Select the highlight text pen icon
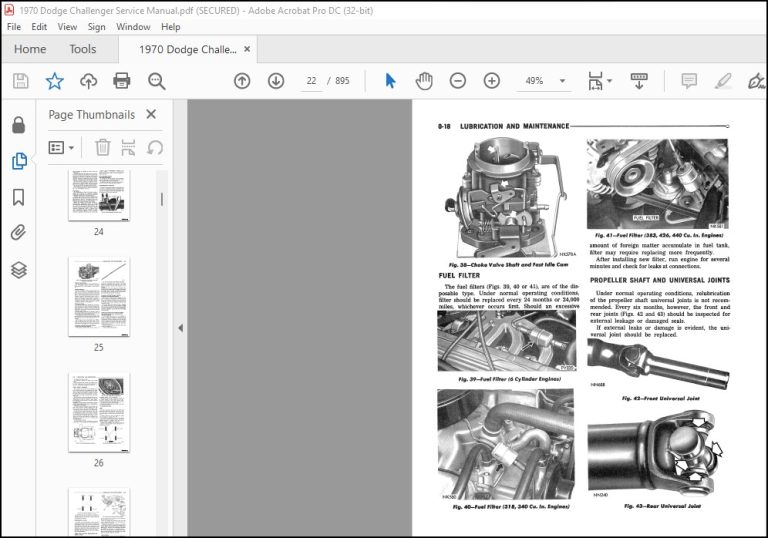This screenshot has width=768, height=538. [x=723, y=81]
